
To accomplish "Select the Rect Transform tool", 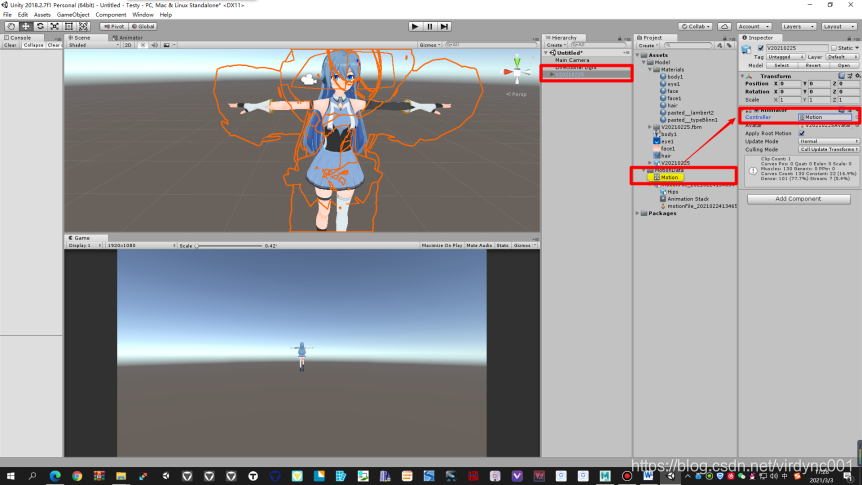I will pos(69,26).
